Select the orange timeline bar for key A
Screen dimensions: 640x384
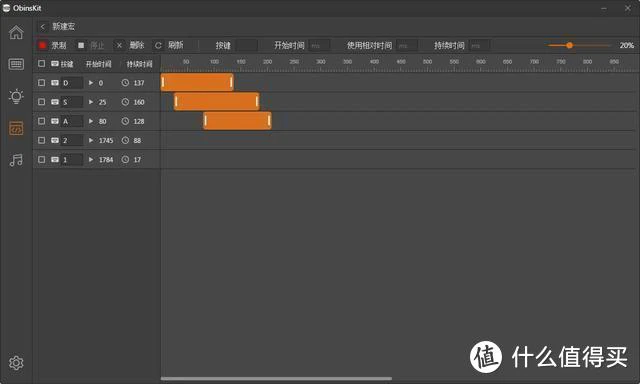pos(237,121)
